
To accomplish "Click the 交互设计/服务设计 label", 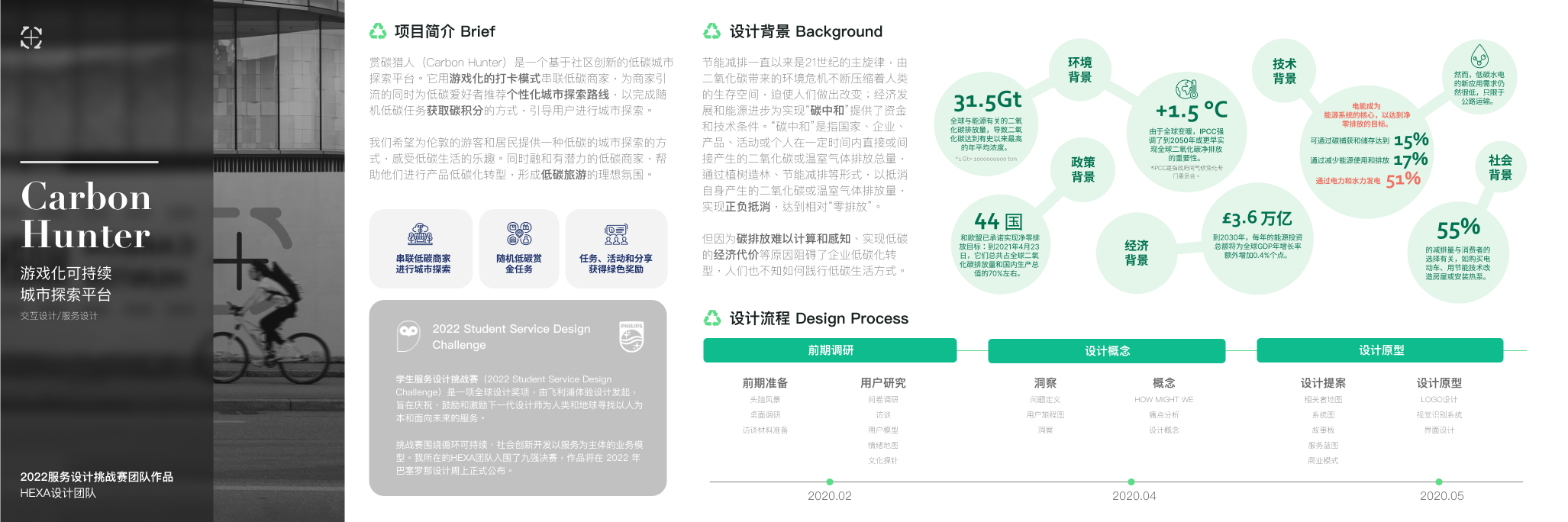I will pos(59,316).
